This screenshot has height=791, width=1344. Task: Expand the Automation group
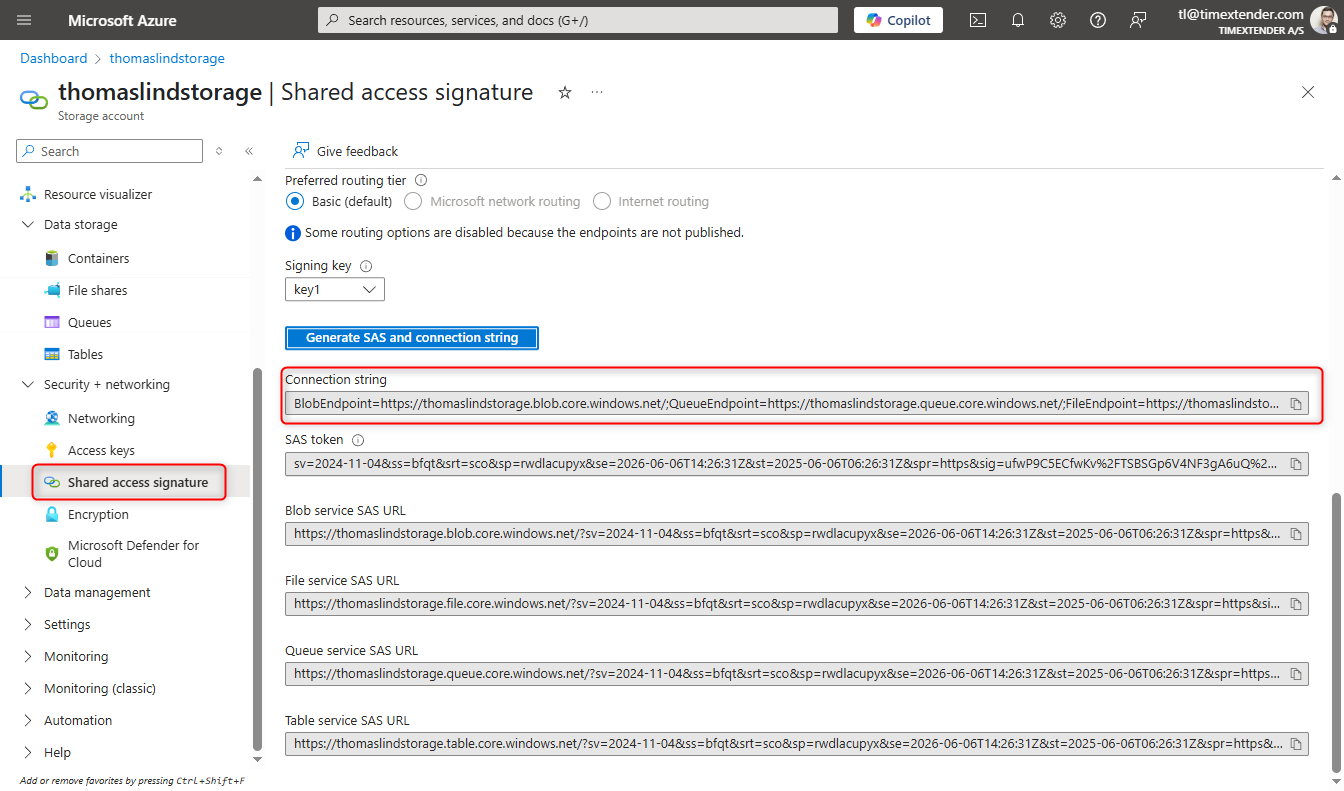28,721
